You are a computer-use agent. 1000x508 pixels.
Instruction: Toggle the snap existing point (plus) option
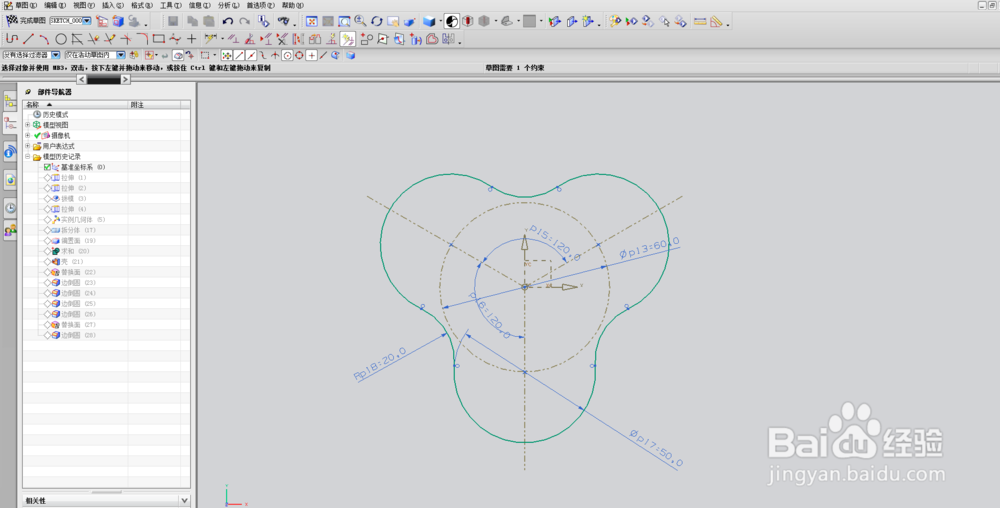311,55
